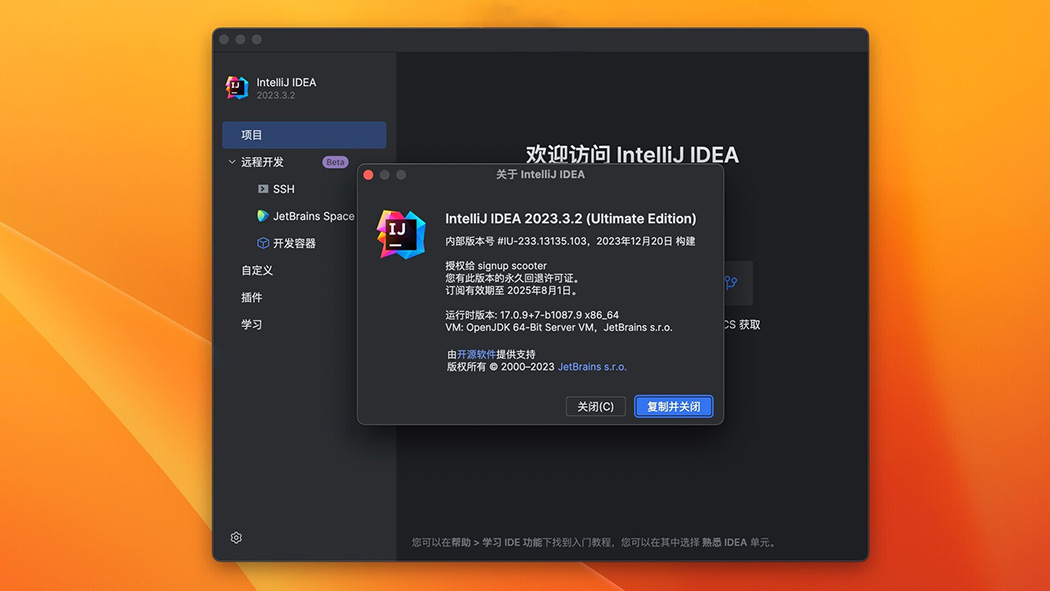This screenshot has height=591, width=1050.
Task: Close the About dialog with the red button
Action: point(368,175)
